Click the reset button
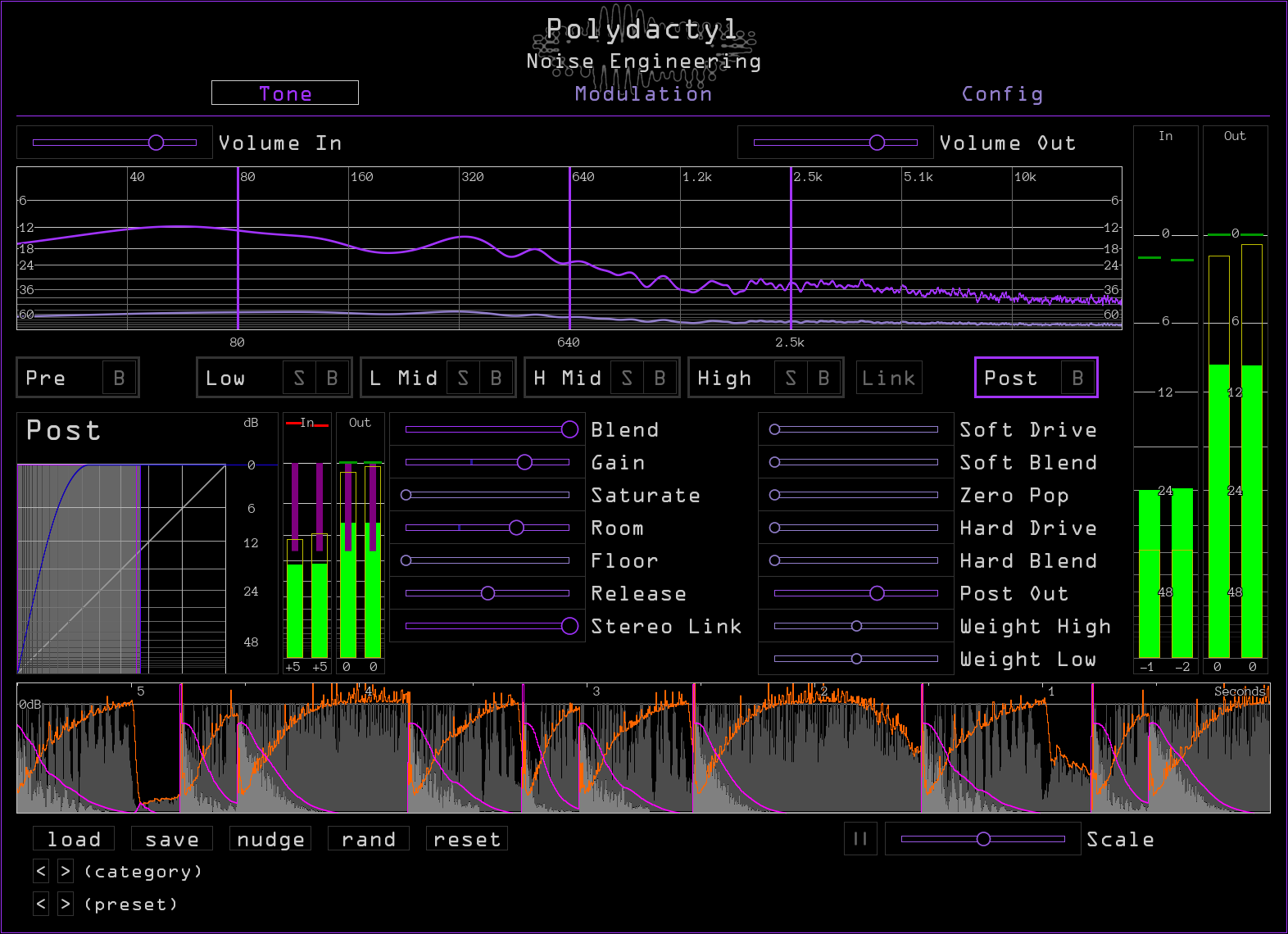 (467, 839)
